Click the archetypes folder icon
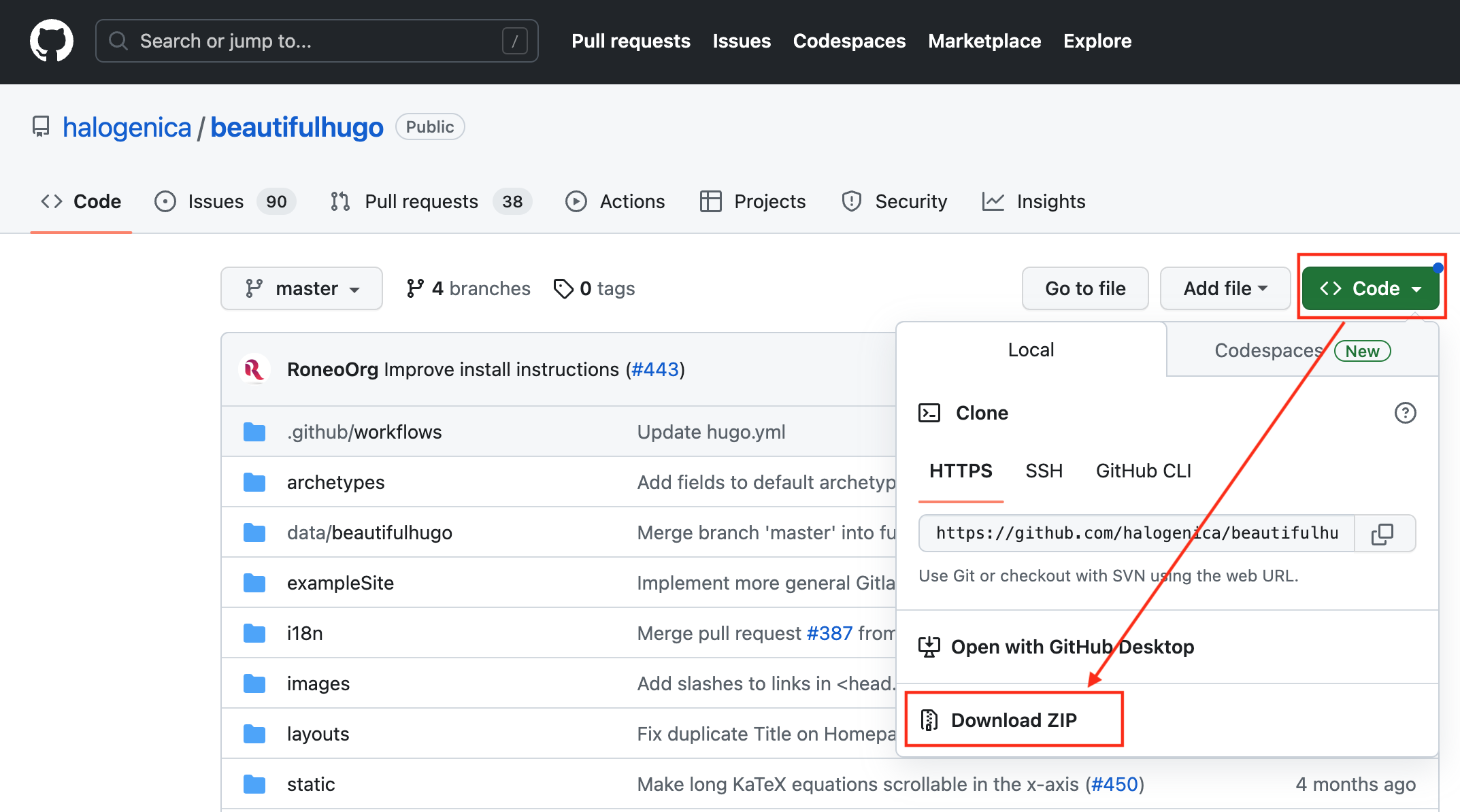This screenshot has height=812, width=1460. 254,482
